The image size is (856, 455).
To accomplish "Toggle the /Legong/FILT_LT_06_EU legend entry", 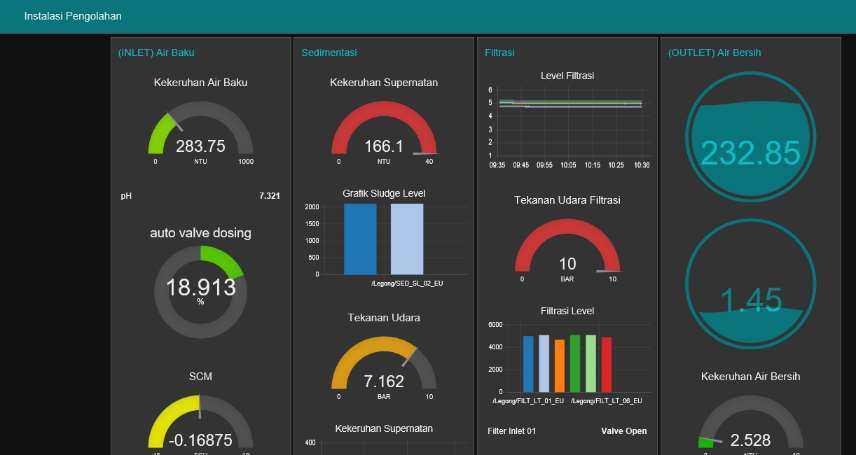I will click(607, 401).
